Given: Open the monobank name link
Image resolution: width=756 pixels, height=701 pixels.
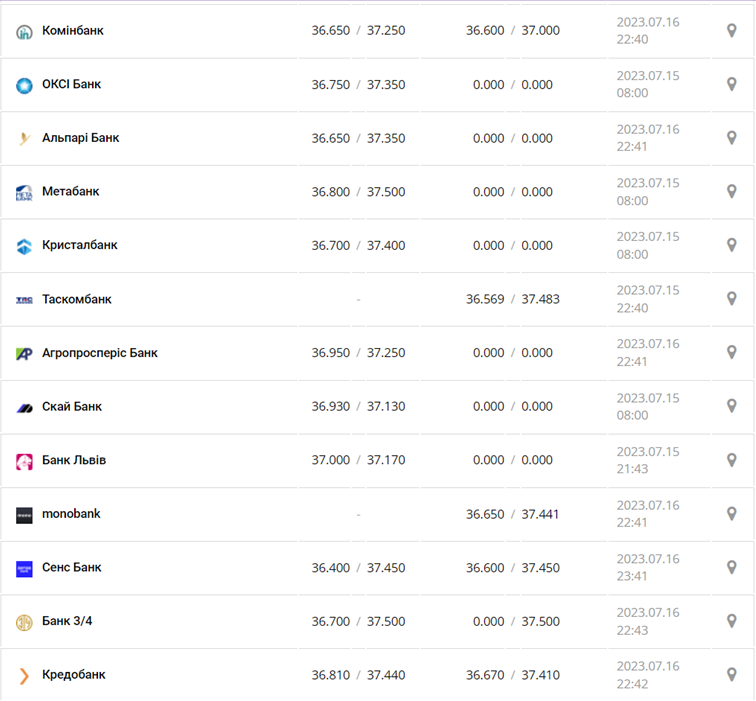Looking at the screenshot, I should (71, 514).
